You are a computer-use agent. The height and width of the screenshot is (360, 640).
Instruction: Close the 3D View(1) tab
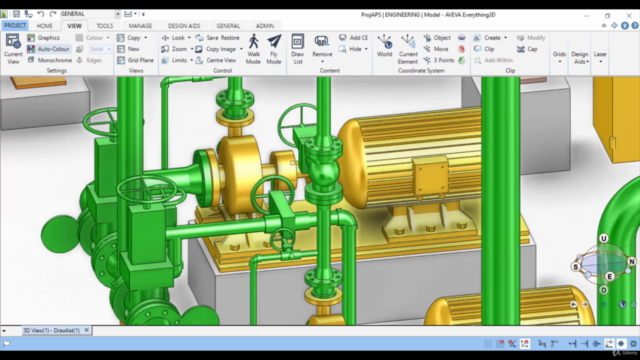click(87, 330)
